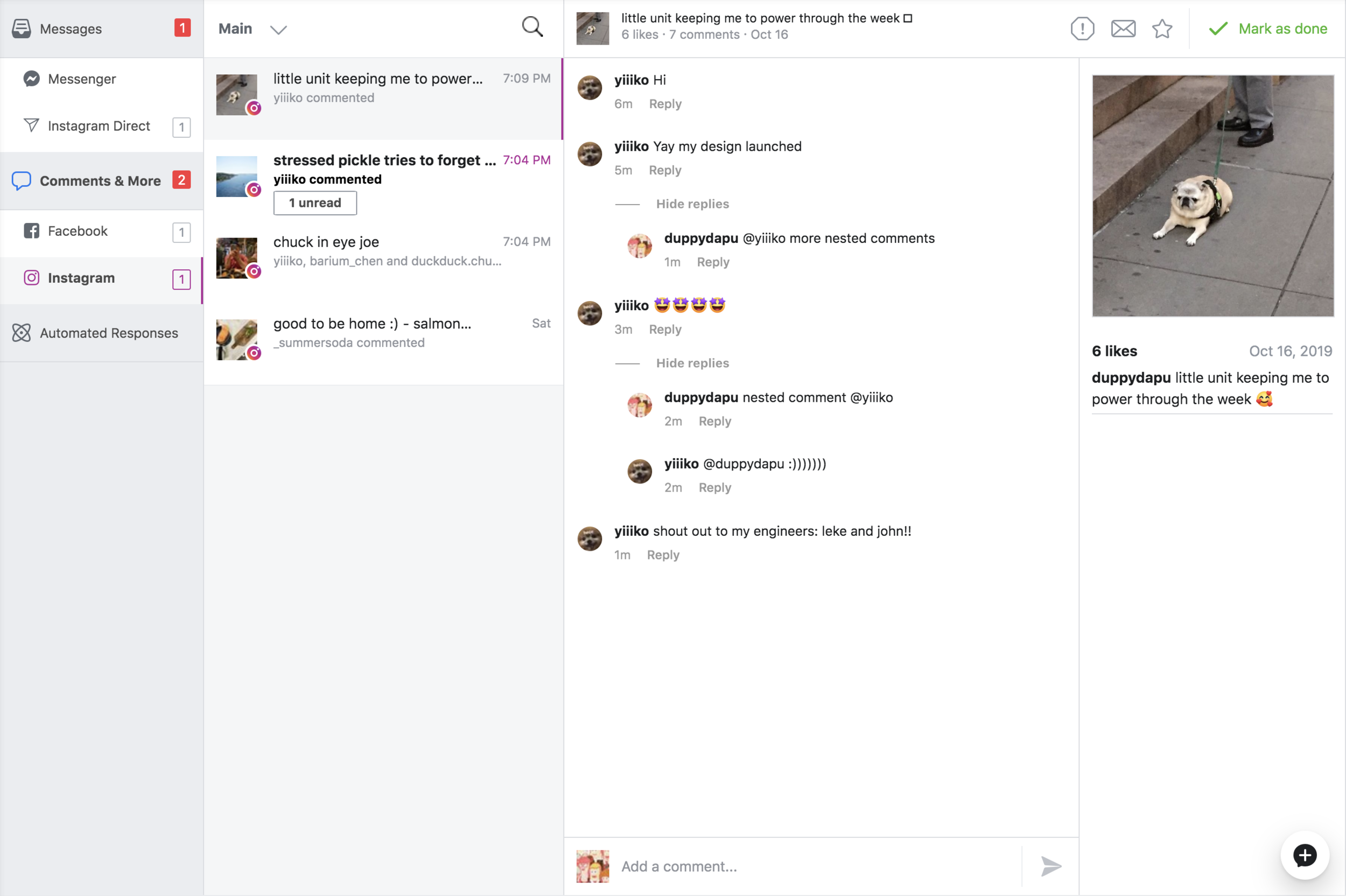
Task: Reply to '@yiiiko more nested comments'
Action: 713,262
